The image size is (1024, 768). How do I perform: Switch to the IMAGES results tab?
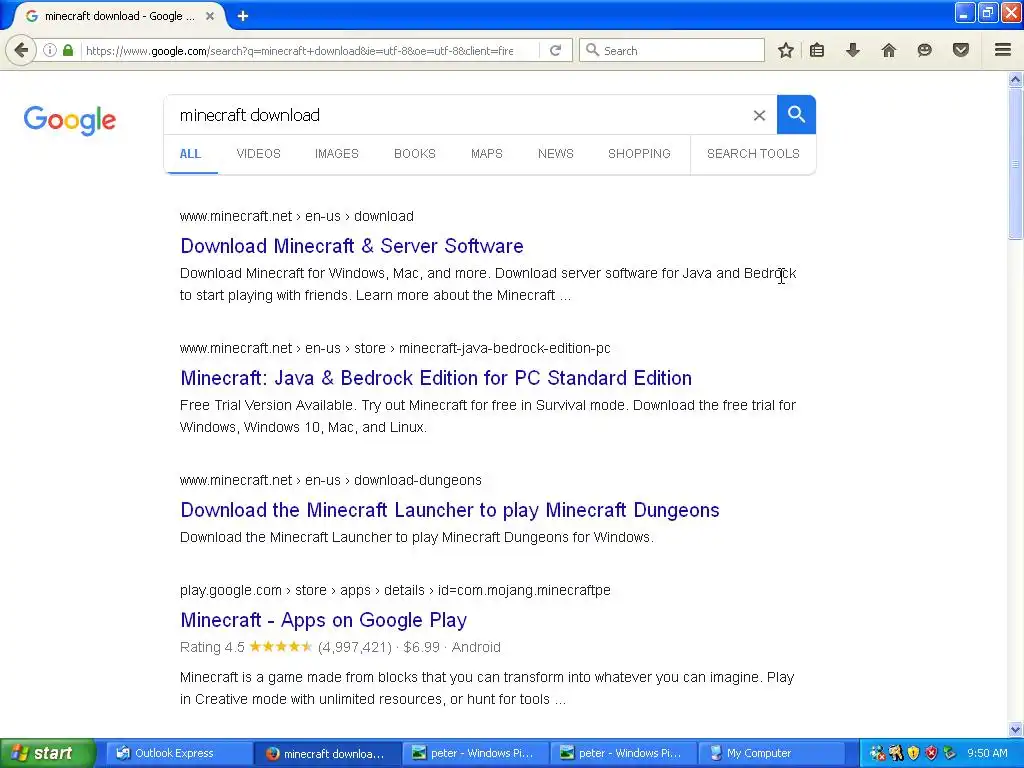(x=337, y=153)
